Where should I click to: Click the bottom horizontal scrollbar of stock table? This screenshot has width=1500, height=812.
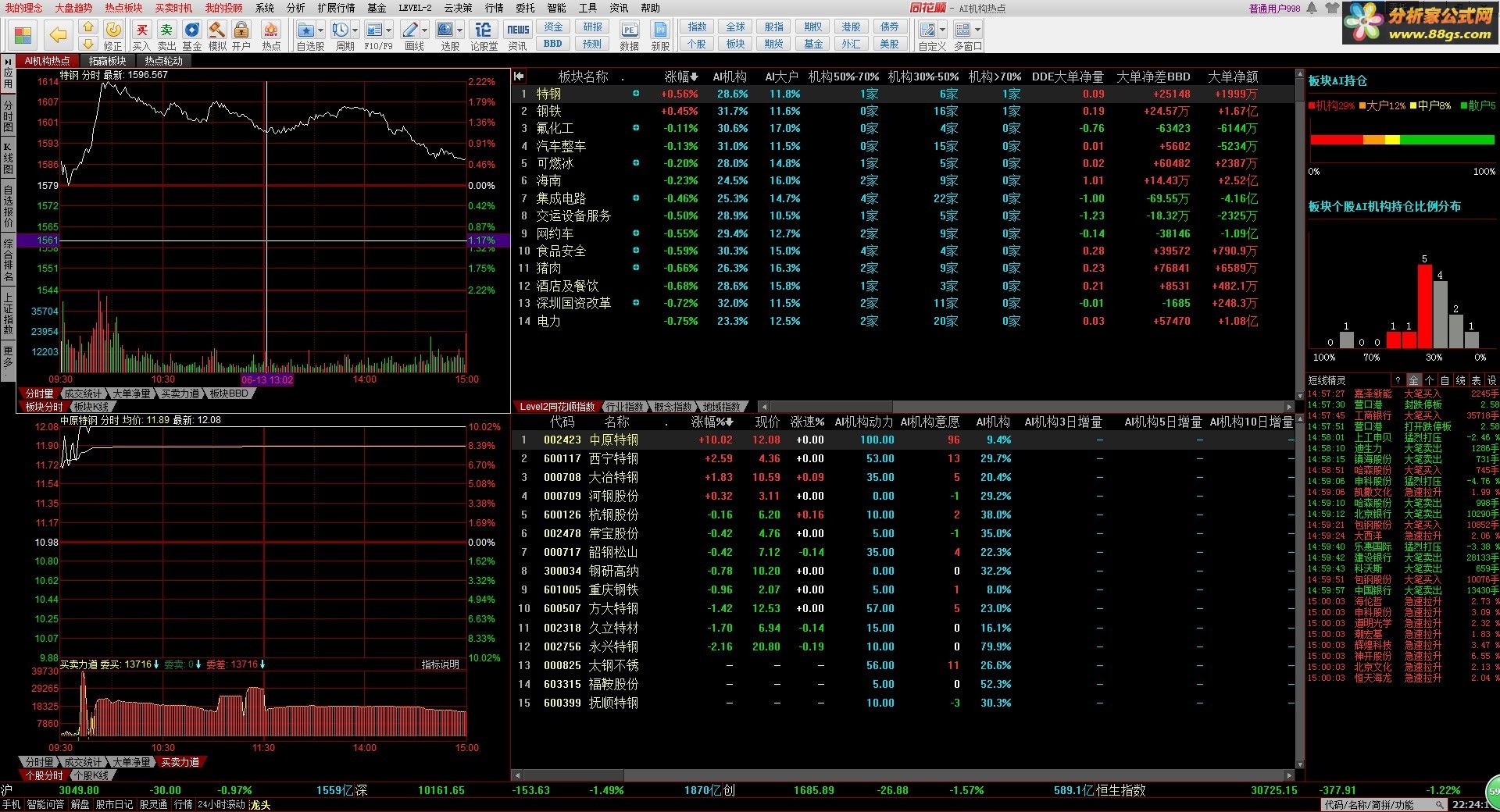pos(902,775)
